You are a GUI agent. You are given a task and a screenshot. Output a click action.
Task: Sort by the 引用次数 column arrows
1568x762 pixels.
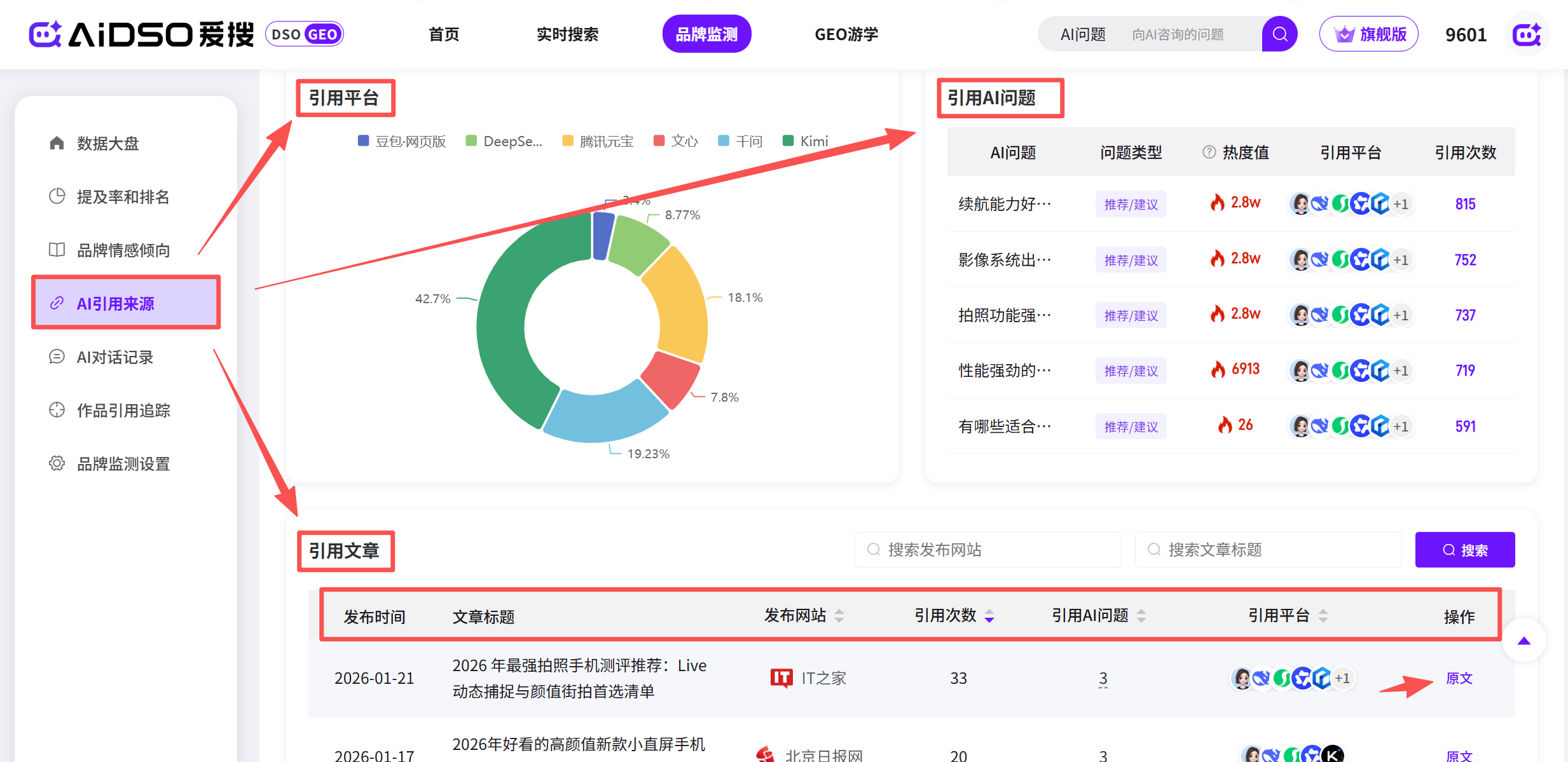coord(989,616)
